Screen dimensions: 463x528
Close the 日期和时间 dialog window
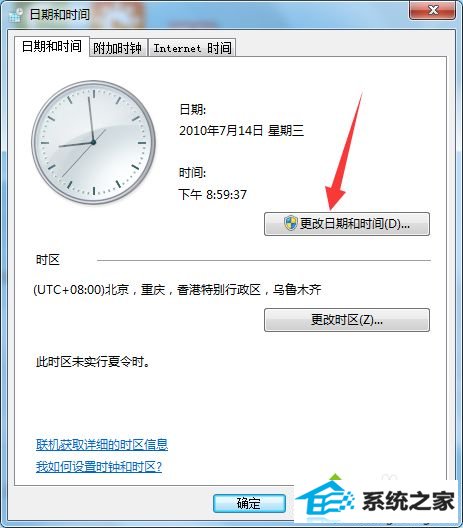coord(433,10)
